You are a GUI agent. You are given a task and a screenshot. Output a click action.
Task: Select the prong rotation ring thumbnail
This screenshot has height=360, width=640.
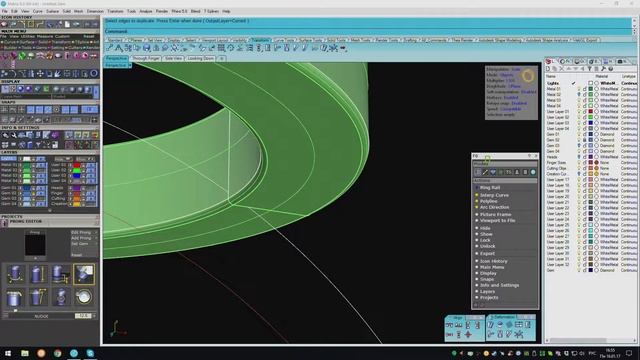60,297
